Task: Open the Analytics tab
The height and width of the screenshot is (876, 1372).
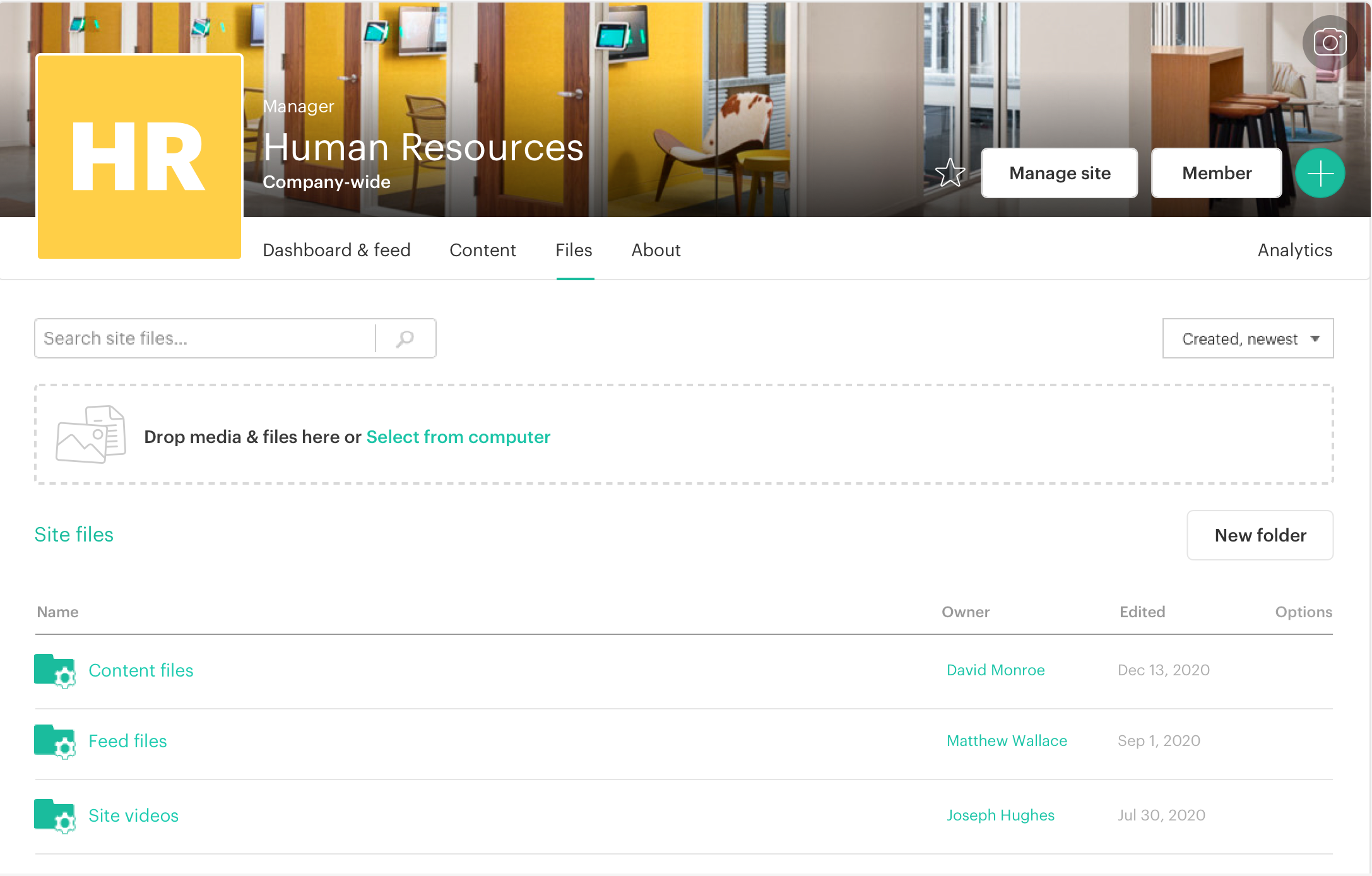Action: (x=1294, y=250)
